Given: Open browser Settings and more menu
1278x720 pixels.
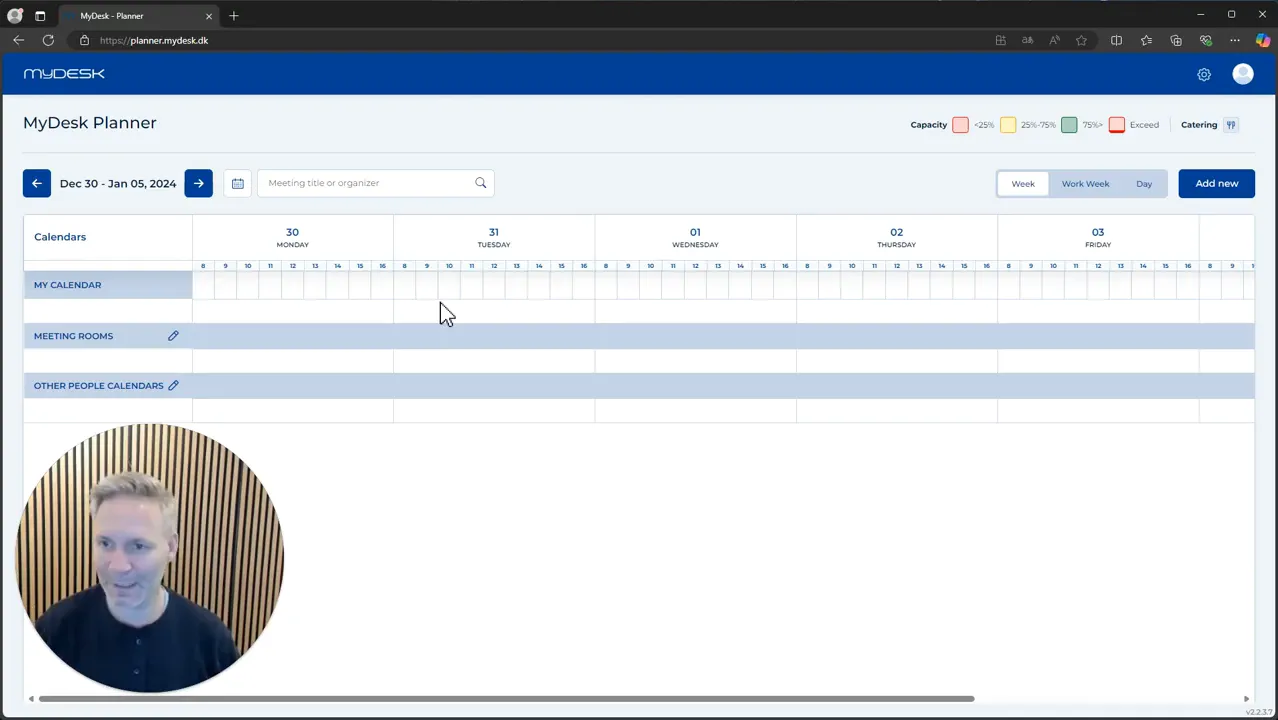Looking at the screenshot, I should click(x=1235, y=40).
